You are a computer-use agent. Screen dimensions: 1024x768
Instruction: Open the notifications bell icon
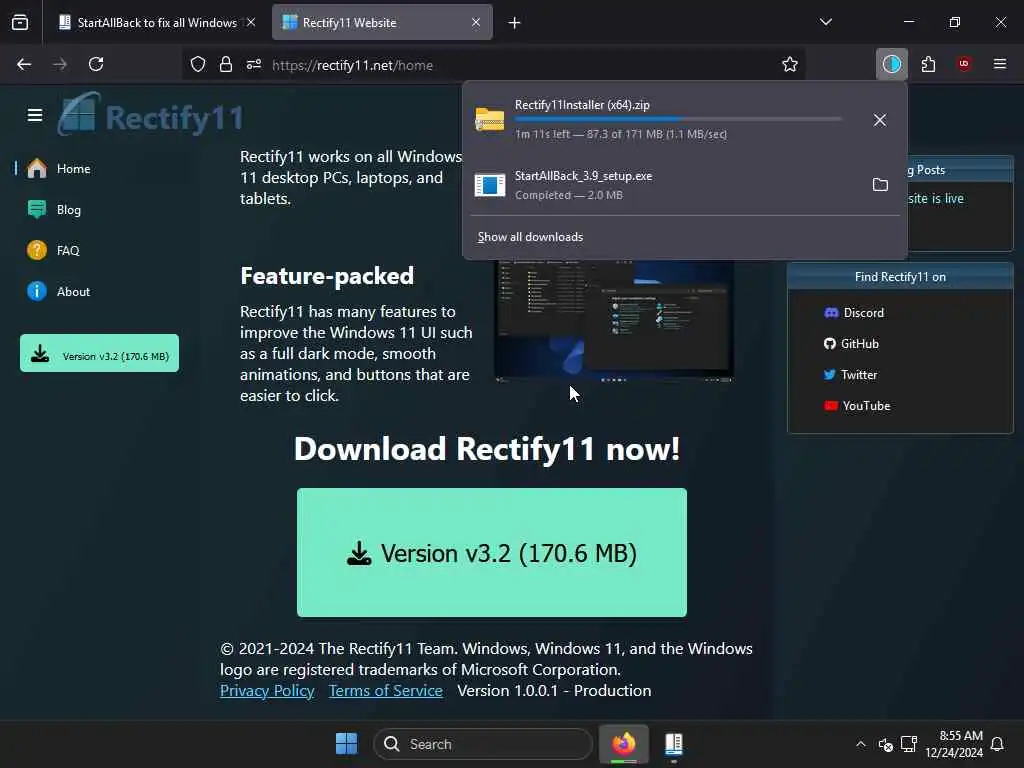(x=997, y=744)
